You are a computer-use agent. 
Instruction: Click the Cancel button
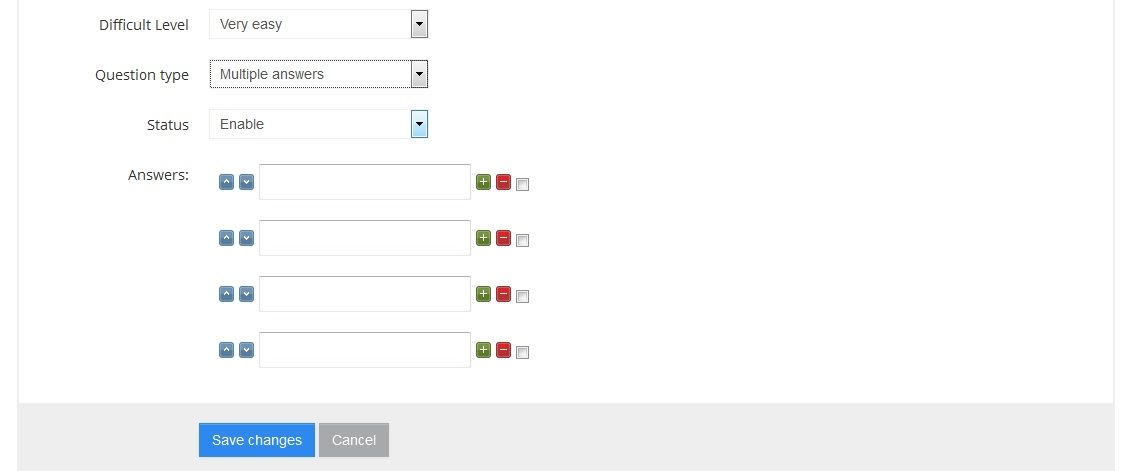(354, 440)
